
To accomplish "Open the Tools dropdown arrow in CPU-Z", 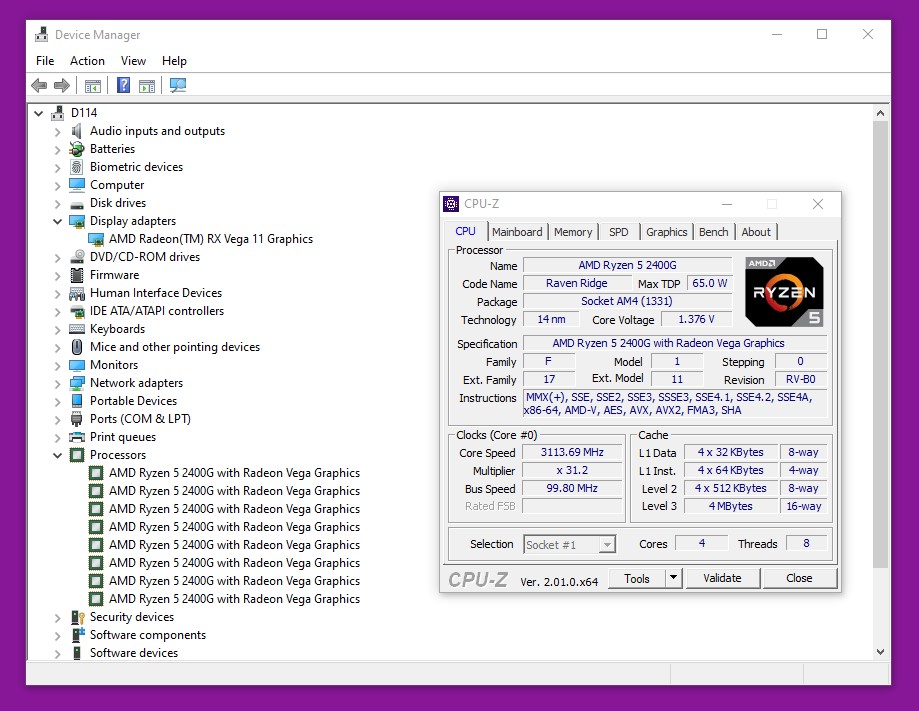I will [x=673, y=578].
